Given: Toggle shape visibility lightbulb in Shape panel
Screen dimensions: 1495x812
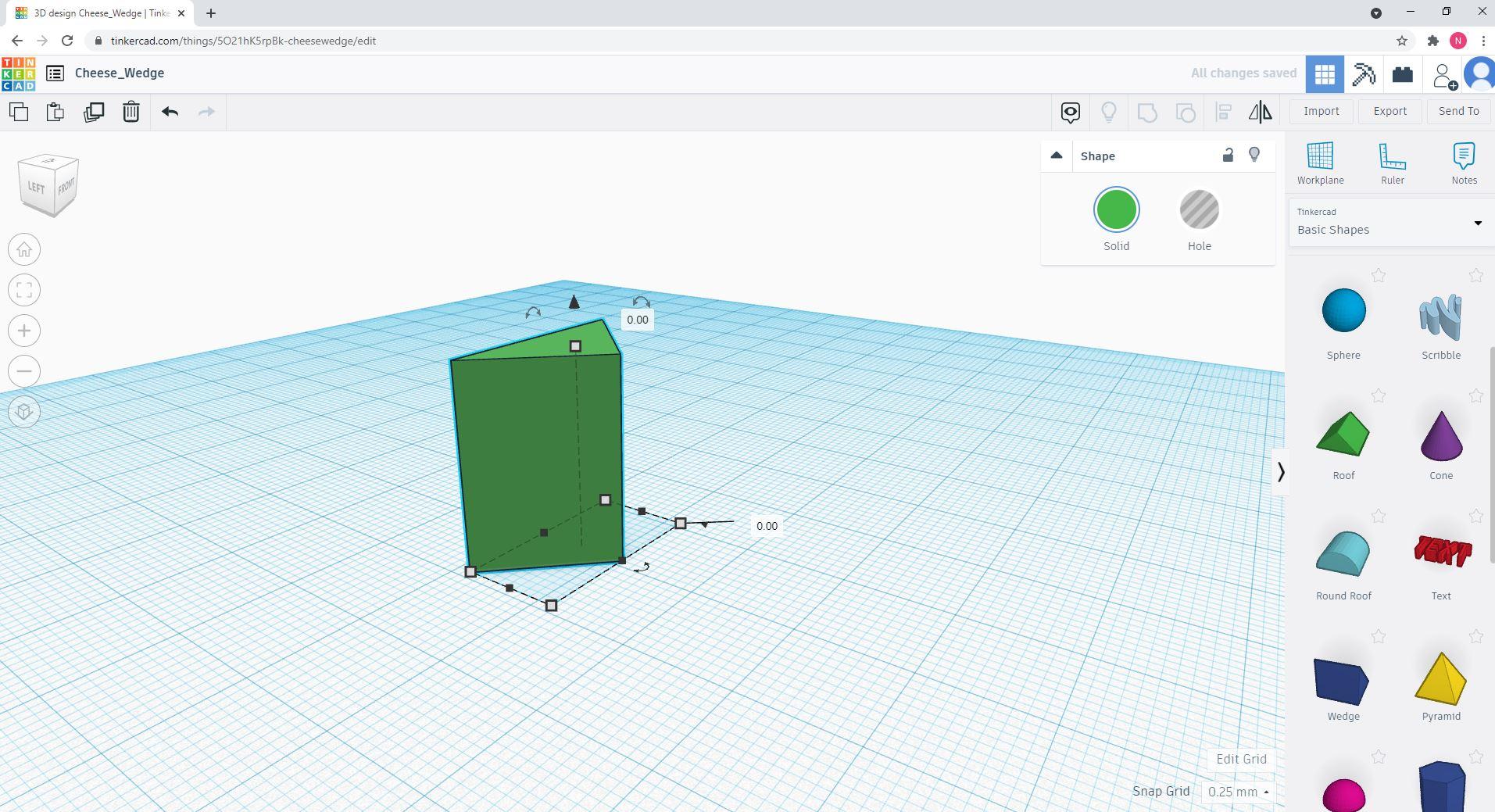Looking at the screenshot, I should (1254, 156).
